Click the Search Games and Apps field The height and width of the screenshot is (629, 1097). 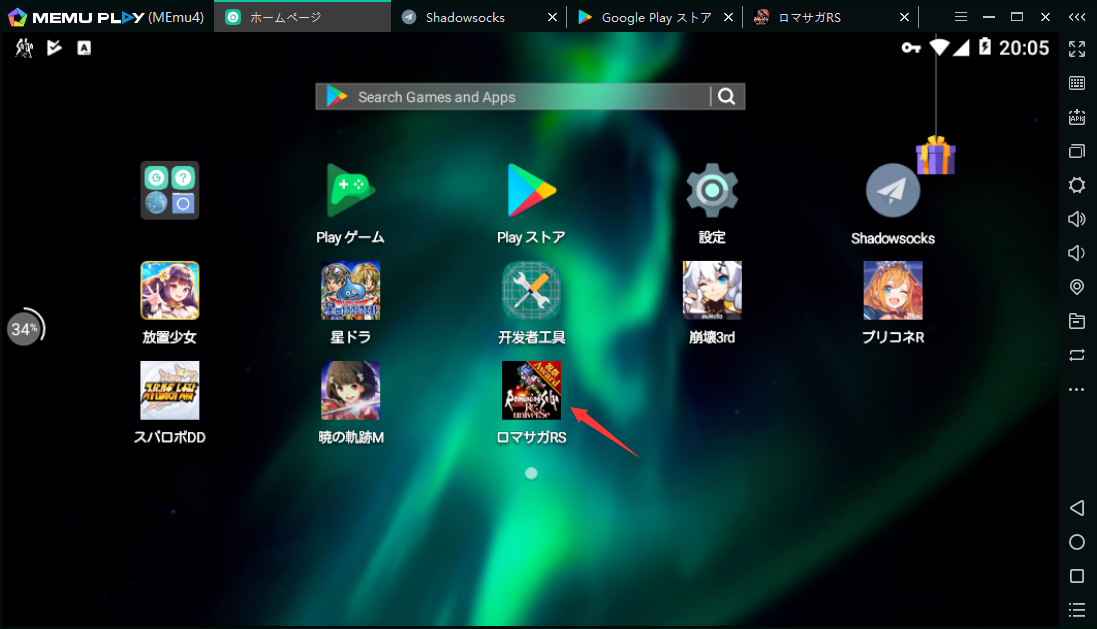[x=520, y=97]
